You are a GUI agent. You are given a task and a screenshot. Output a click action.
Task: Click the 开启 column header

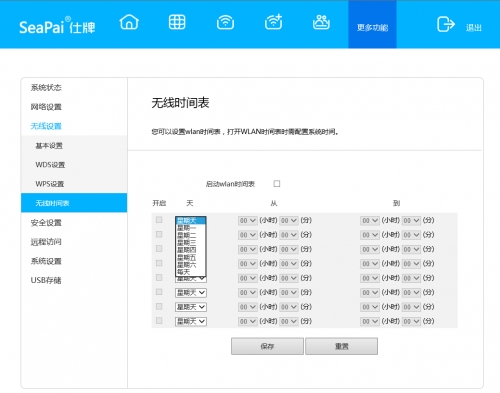click(159, 203)
